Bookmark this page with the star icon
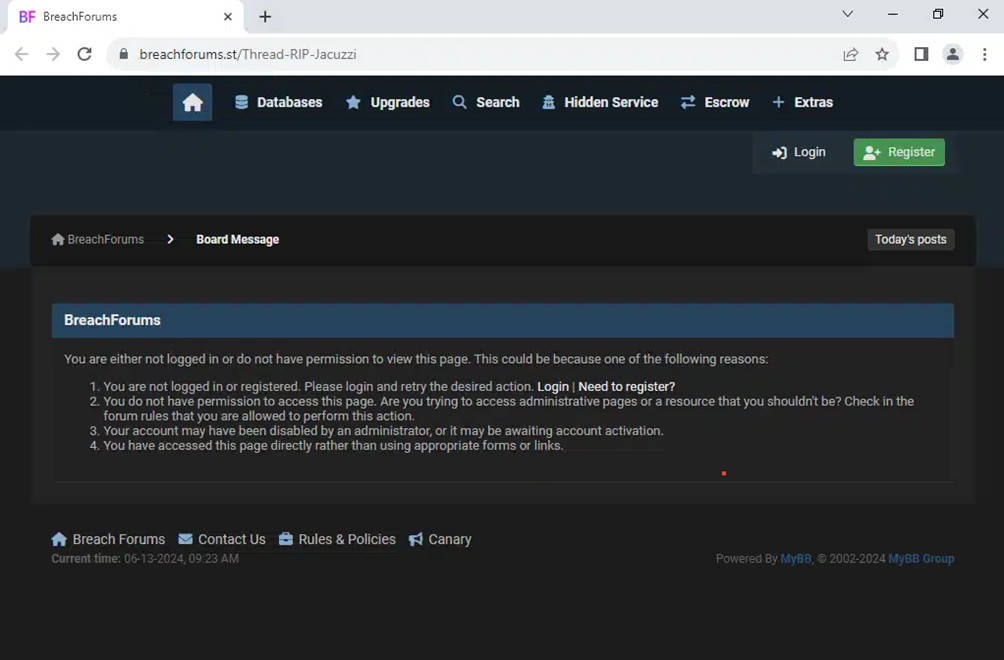This screenshot has width=1004, height=660. (x=882, y=54)
